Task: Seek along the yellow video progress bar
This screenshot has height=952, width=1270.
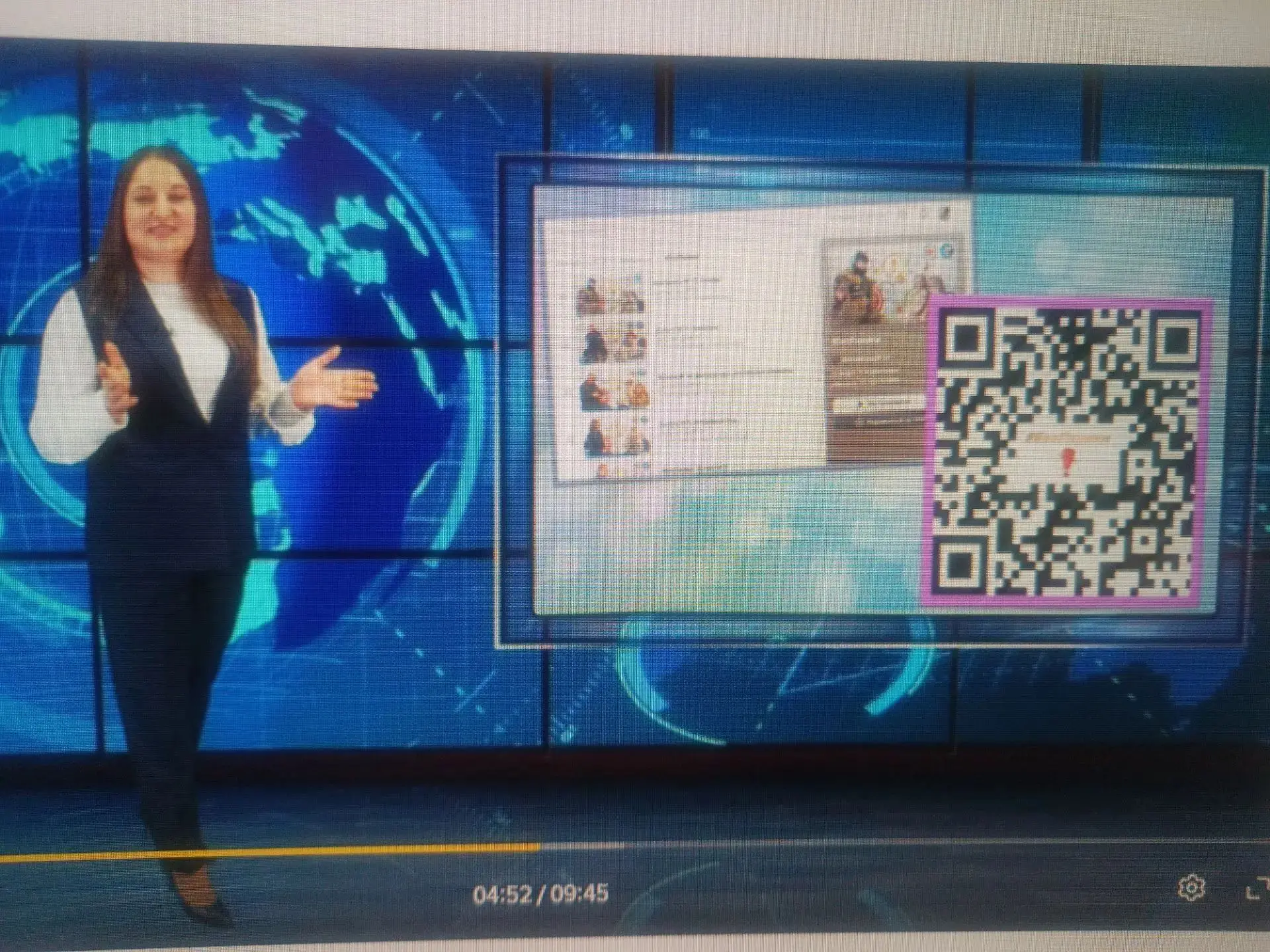Action: pos(635,849)
